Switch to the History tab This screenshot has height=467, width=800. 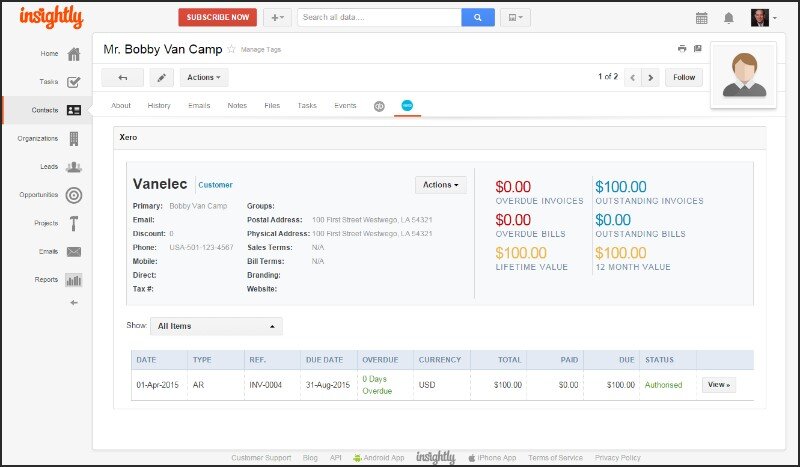(x=159, y=105)
